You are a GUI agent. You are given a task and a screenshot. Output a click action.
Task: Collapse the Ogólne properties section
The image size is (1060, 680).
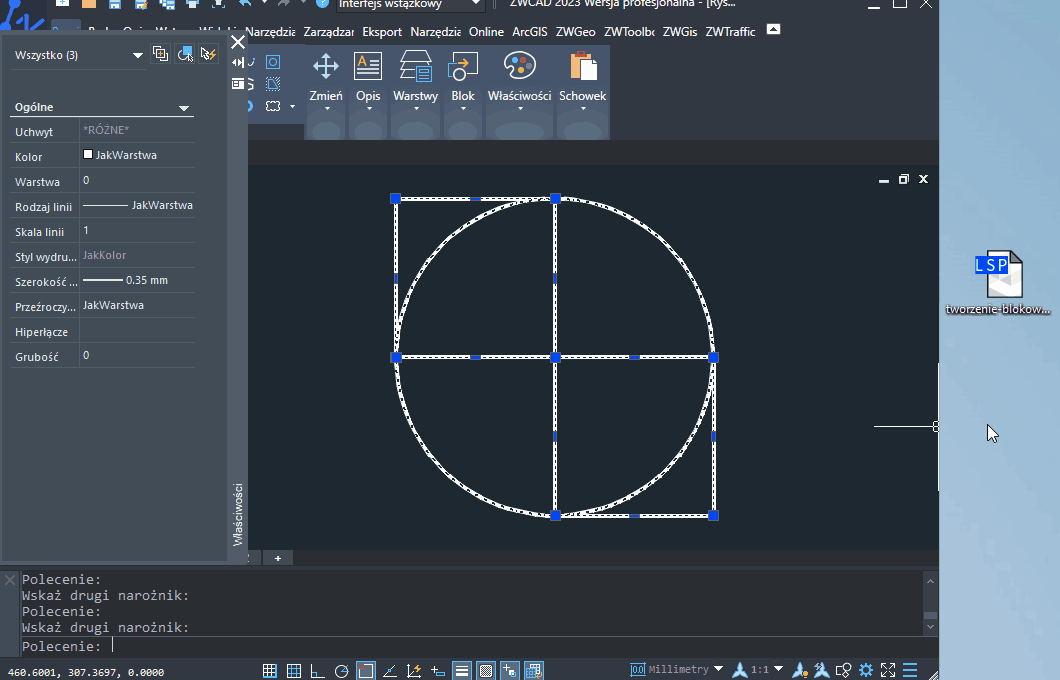pyautogui.click(x=184, y=108)
